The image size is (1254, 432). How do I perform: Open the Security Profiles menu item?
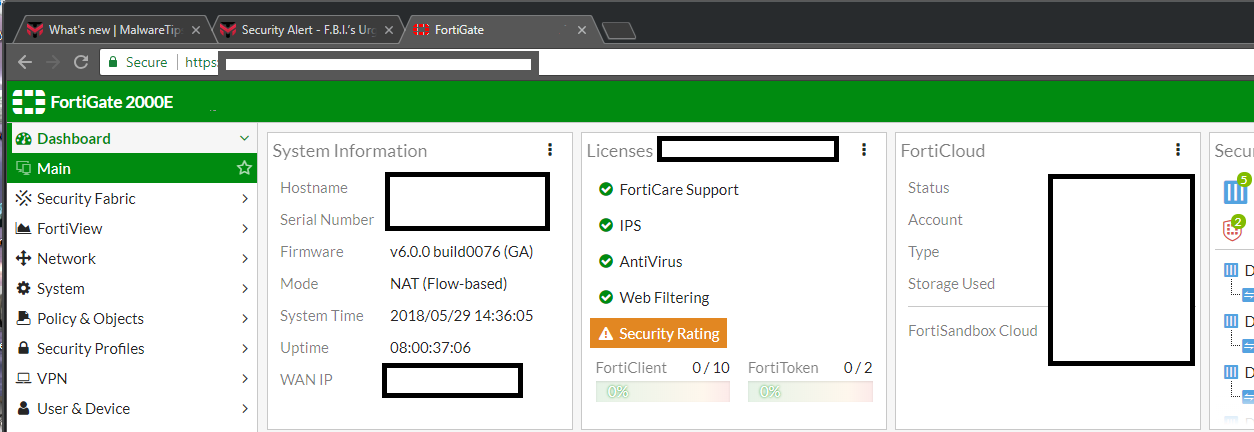[x=132, y=349]
